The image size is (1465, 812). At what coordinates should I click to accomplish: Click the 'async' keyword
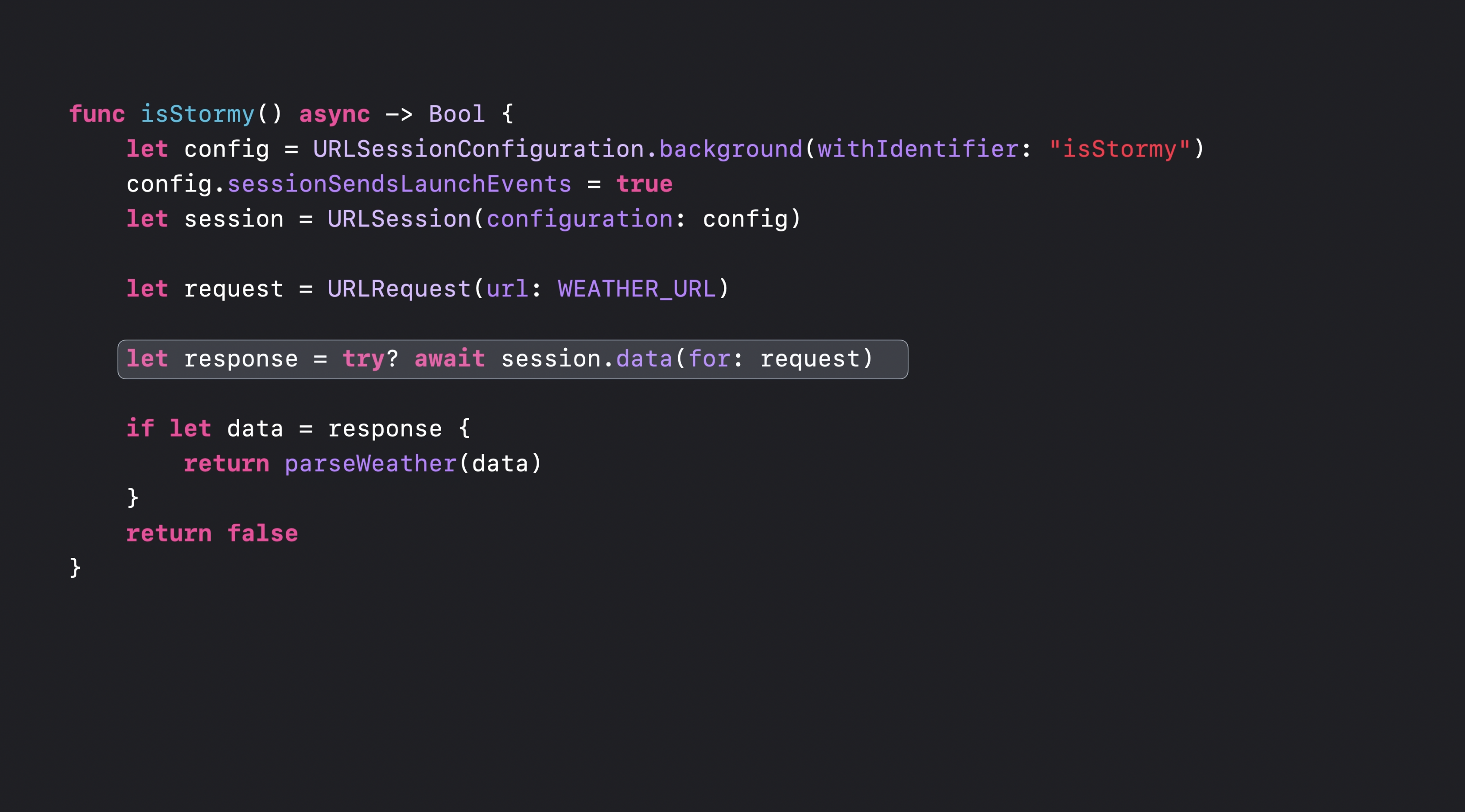point(335,116)
